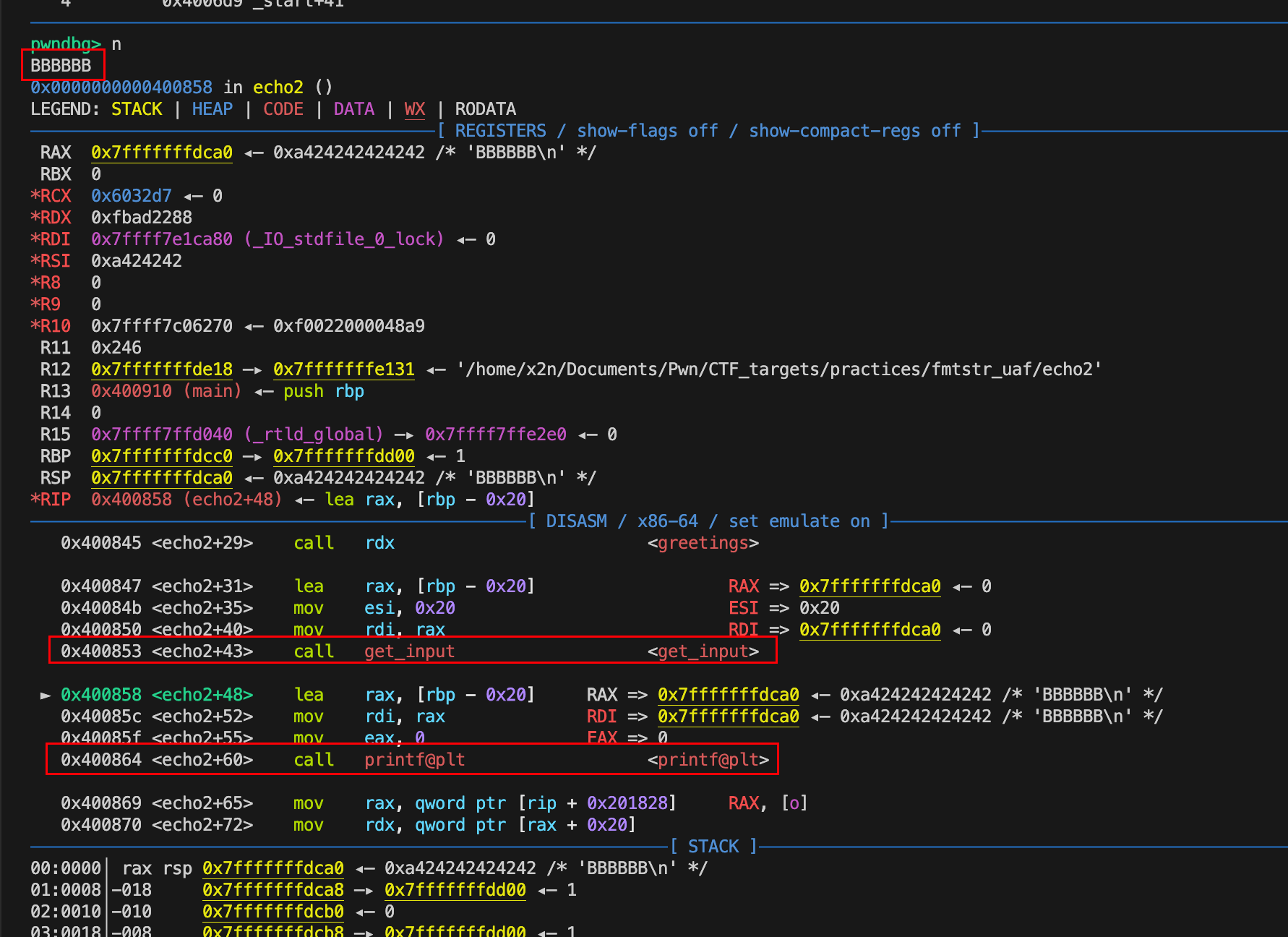
Task: Click the RIP register address 0x400858
Action: (x=132, y=500)
